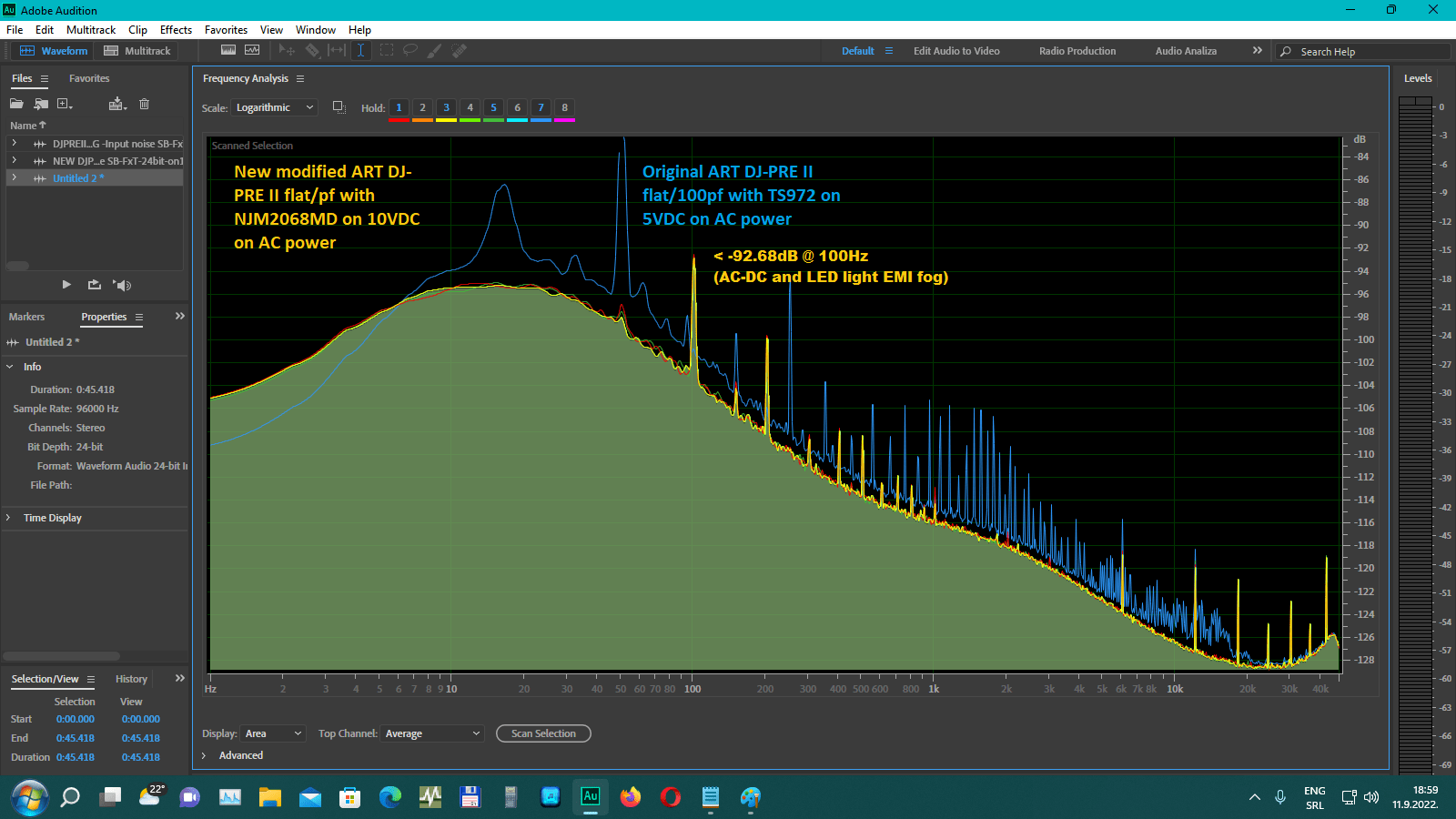Switch to Multitrack editor view
Screen dimensions: 1456x819
tap(137, 51)
